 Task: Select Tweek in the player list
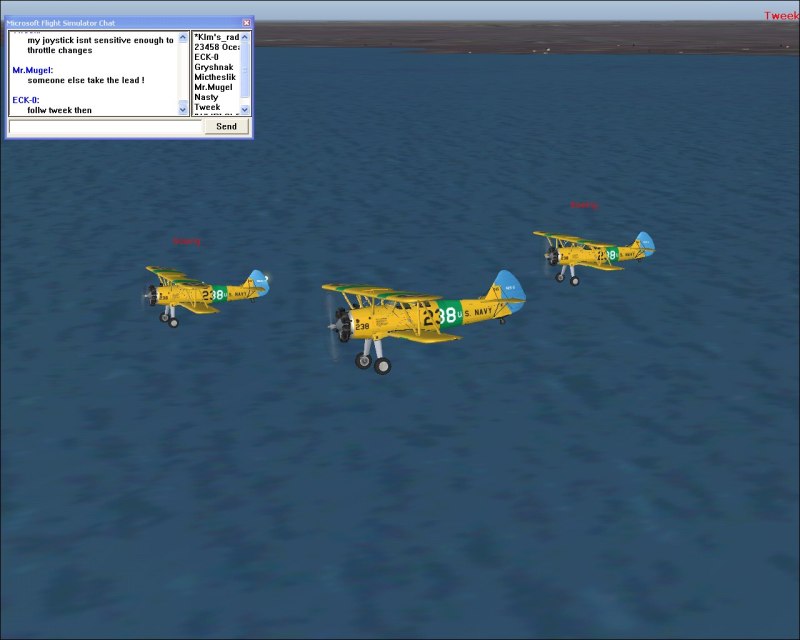[x=207, y=107]
